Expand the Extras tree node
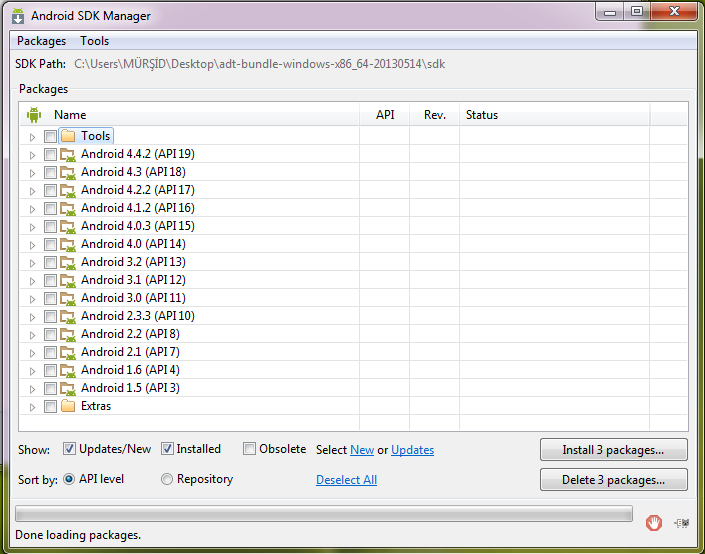The width and height of the screenshot is (705, 554). 32,407
